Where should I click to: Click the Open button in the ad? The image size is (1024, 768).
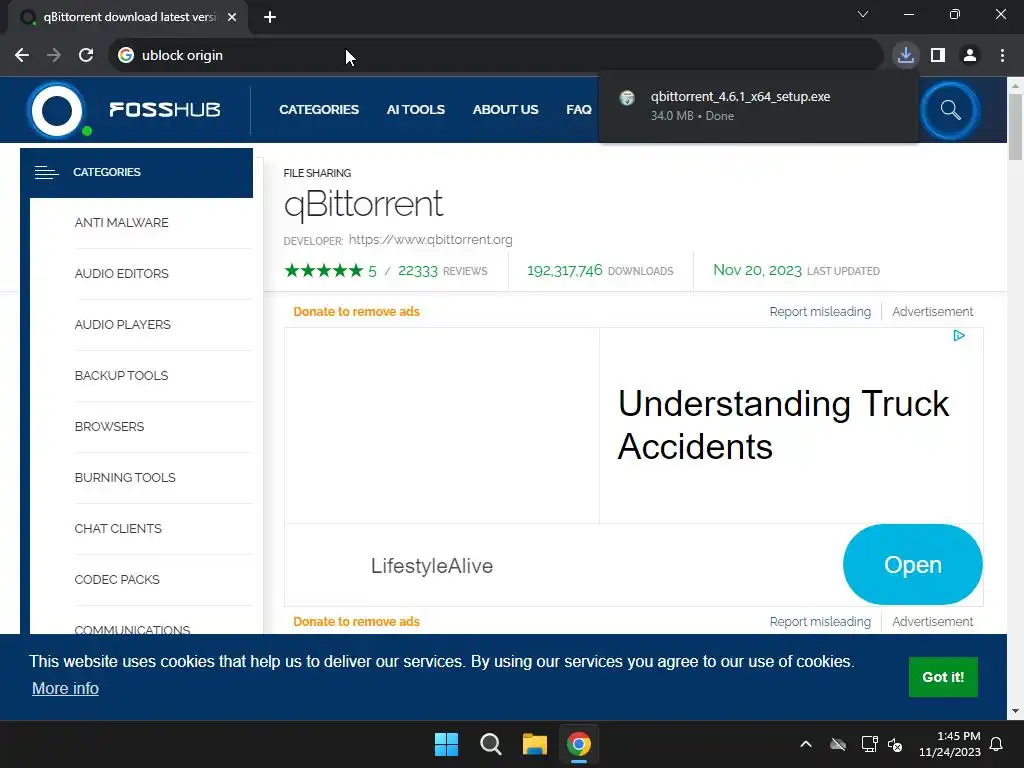coord(912,565)
